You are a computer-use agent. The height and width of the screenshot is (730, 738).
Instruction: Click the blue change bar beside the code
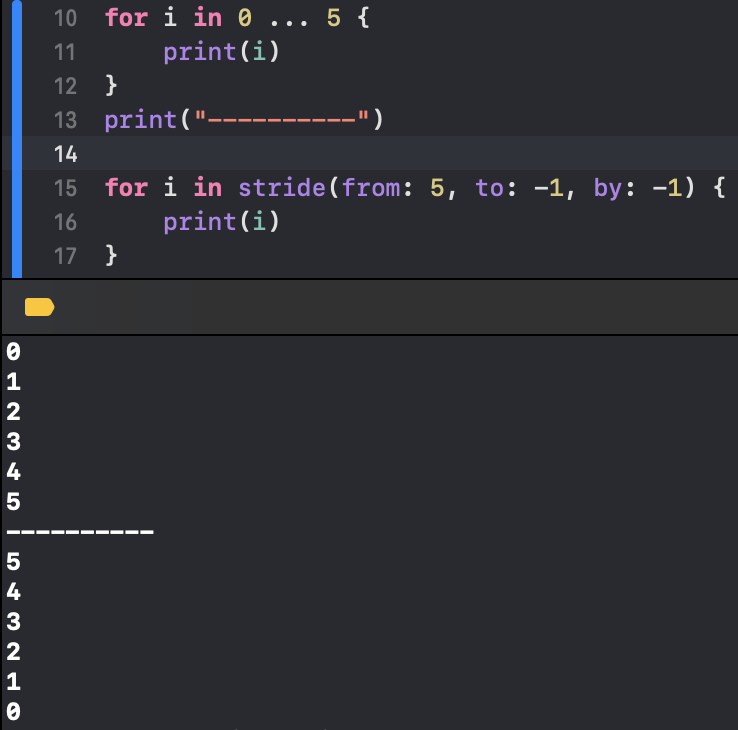click(x=17, y=139)
